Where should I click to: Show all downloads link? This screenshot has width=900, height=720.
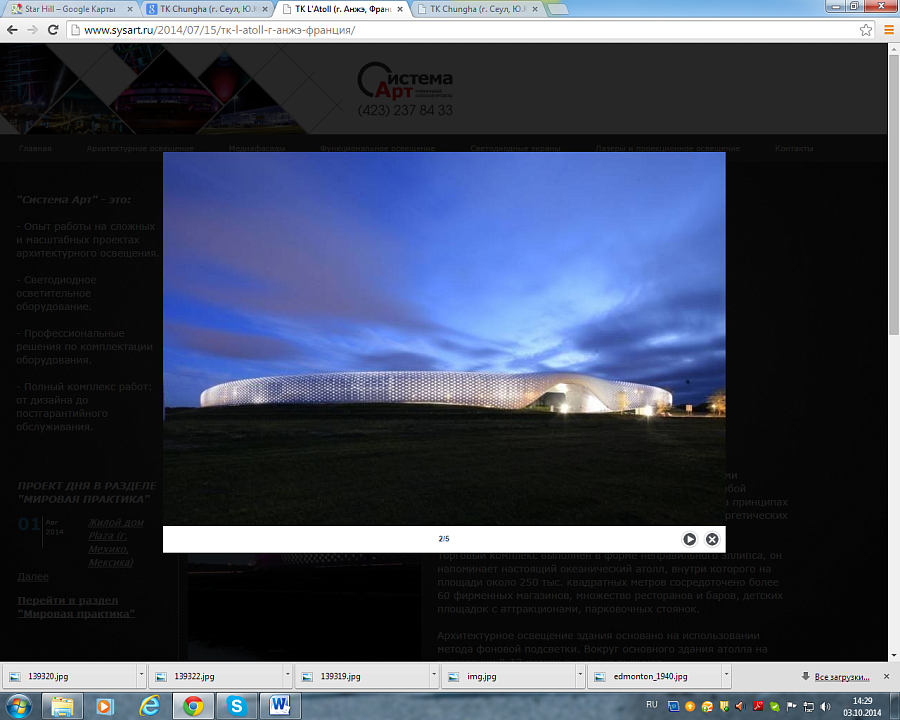click(841, 677)
